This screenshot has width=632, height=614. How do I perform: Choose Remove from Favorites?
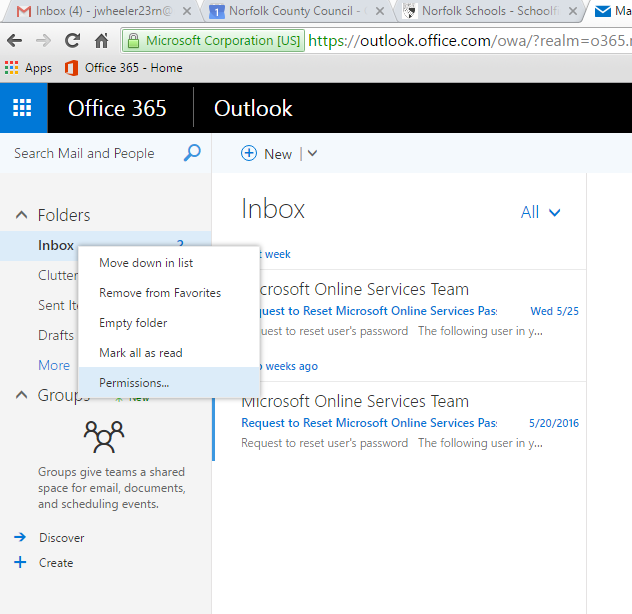(169, 293)
